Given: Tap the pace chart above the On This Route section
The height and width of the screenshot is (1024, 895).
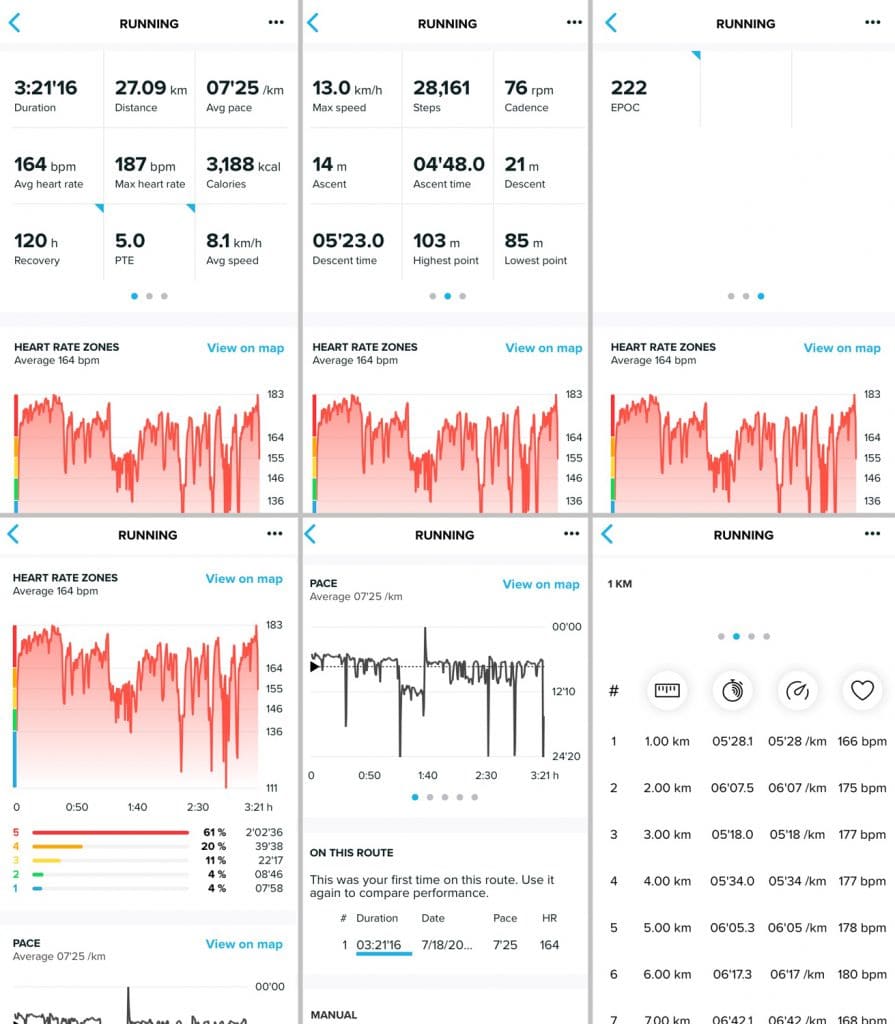Looking at the screenshot, I should [427, 692].
